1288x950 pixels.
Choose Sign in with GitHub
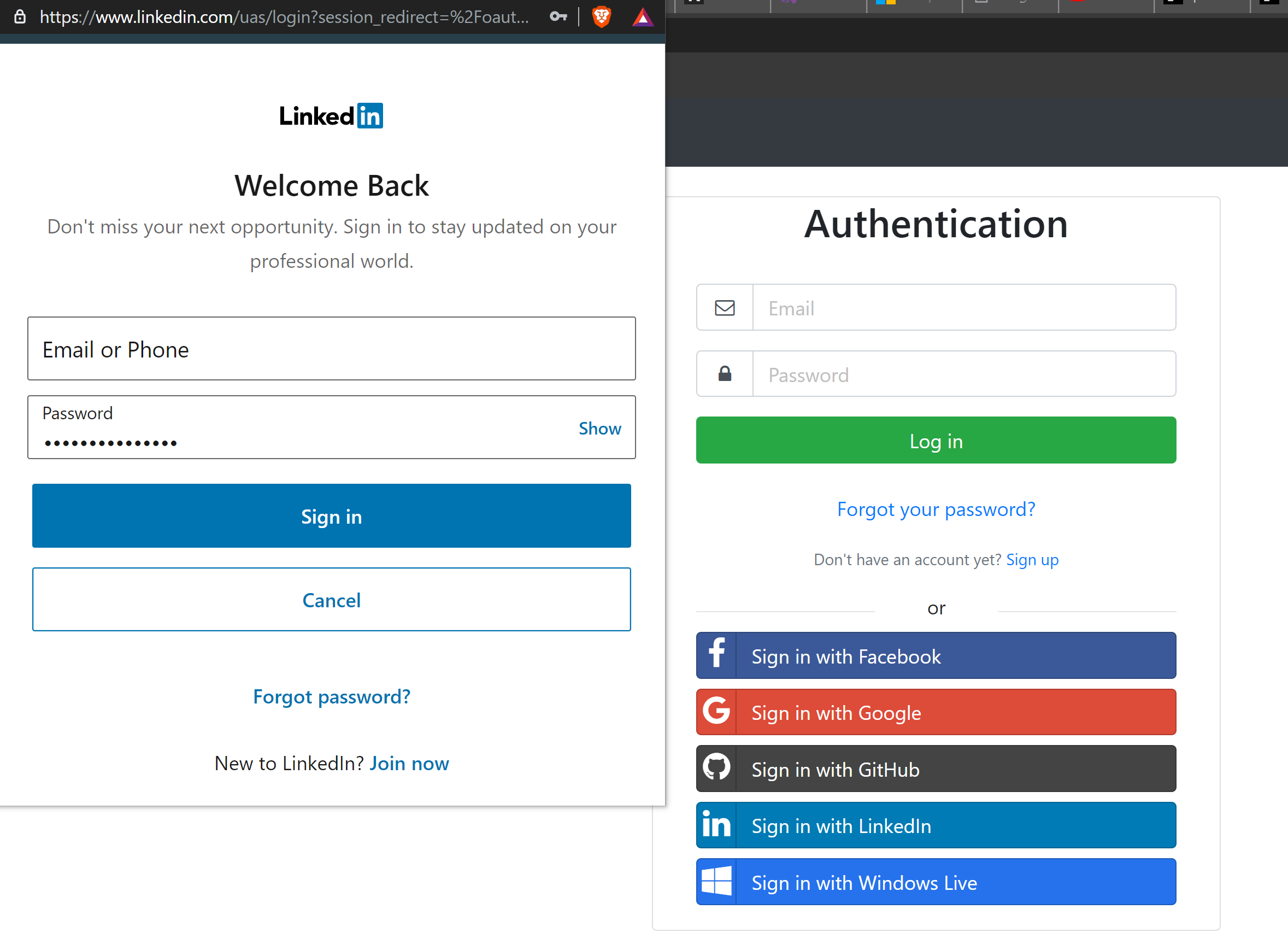coord(936,770)
